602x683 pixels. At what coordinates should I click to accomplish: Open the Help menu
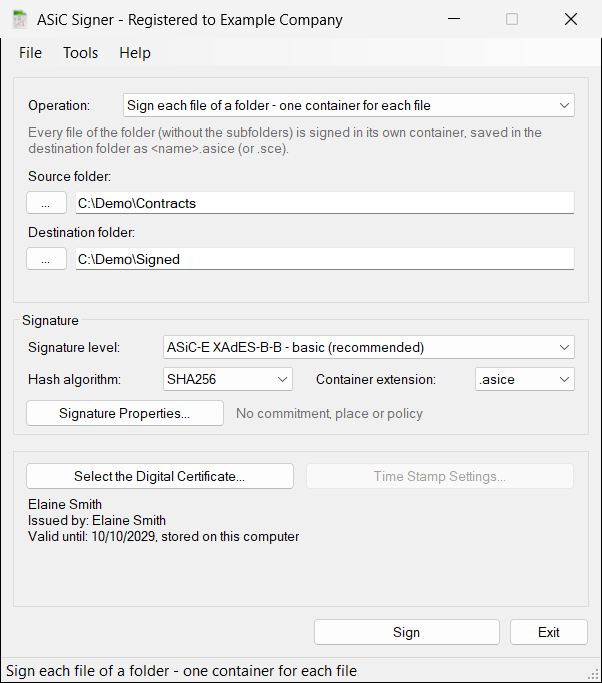point(135,53)
